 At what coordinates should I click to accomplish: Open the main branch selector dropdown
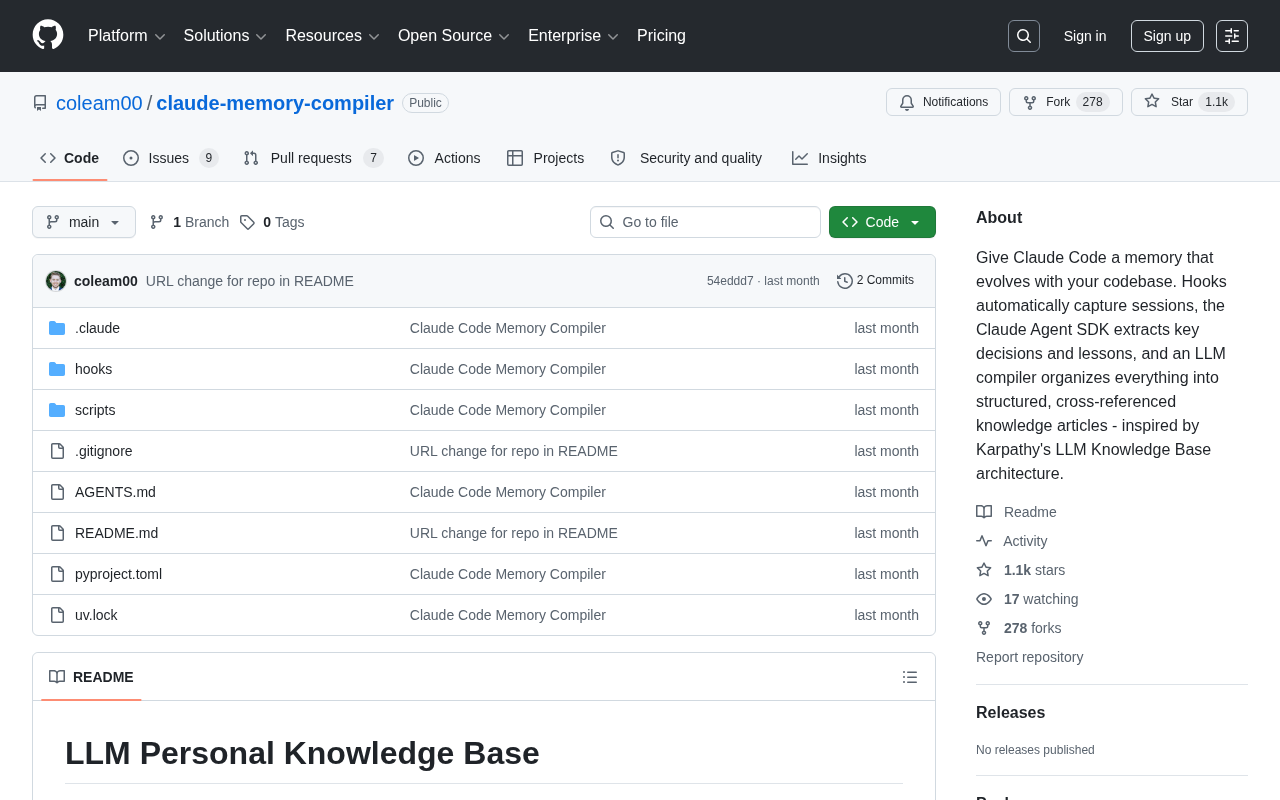[84, 222]
